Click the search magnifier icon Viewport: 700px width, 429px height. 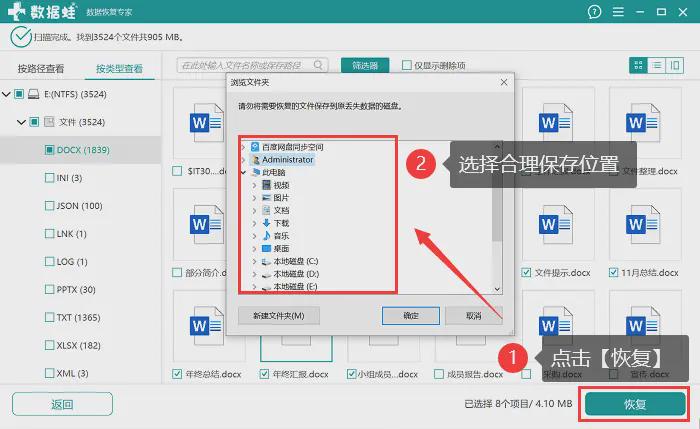tap(318, 65)
